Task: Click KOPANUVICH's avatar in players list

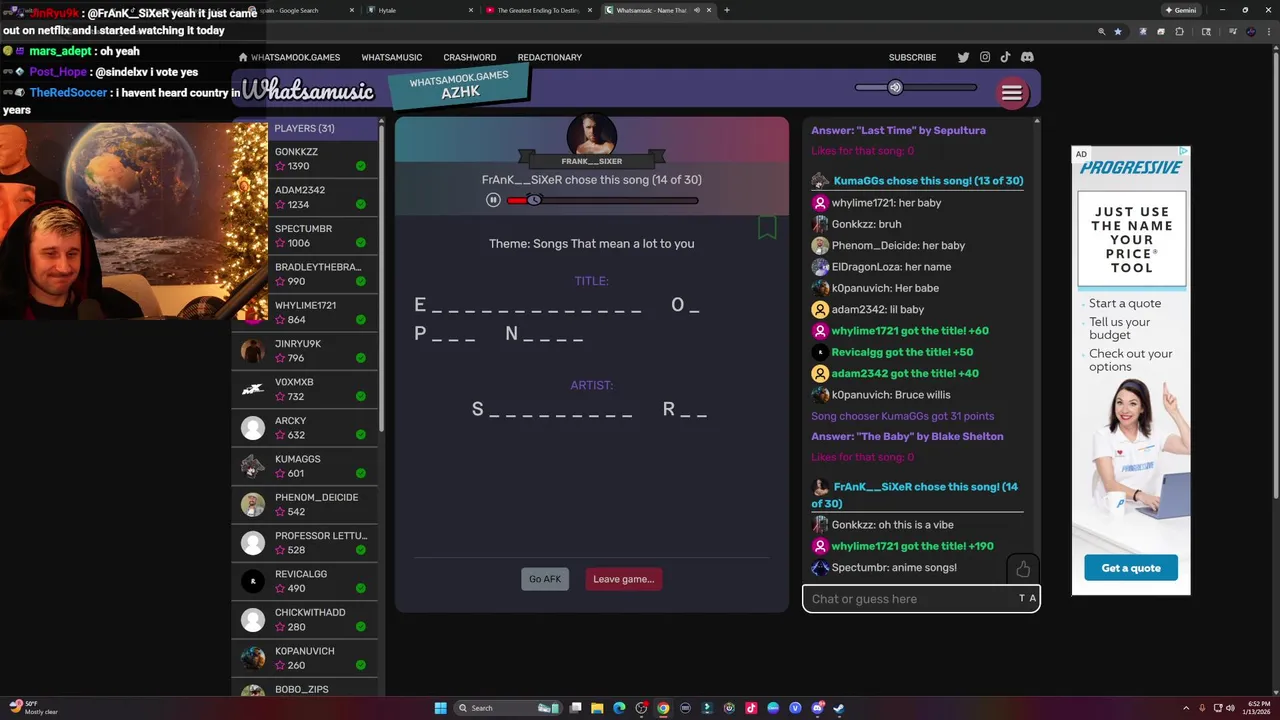Action: point(253,658)
